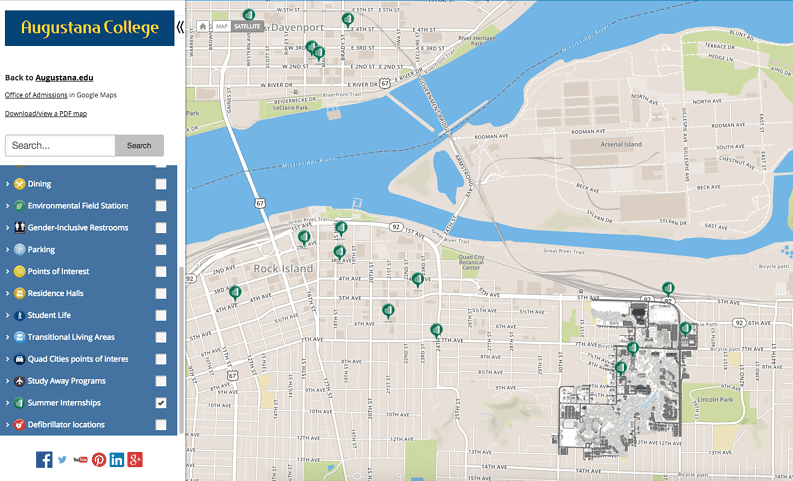The width and height of the screenshot is (793, 481).
Task: Expand the Transitional Living Areas arrow
Action: coord(7,337)
